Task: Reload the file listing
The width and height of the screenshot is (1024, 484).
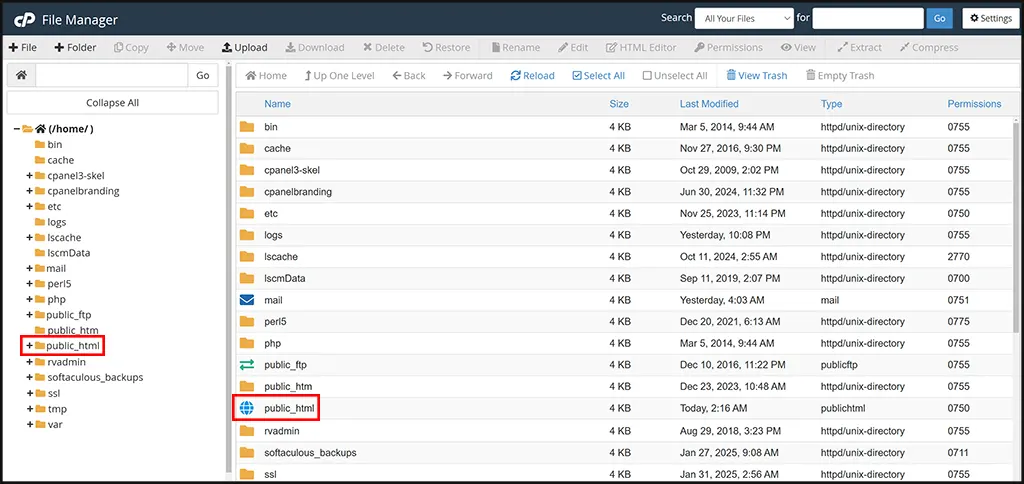Action: 532,76
